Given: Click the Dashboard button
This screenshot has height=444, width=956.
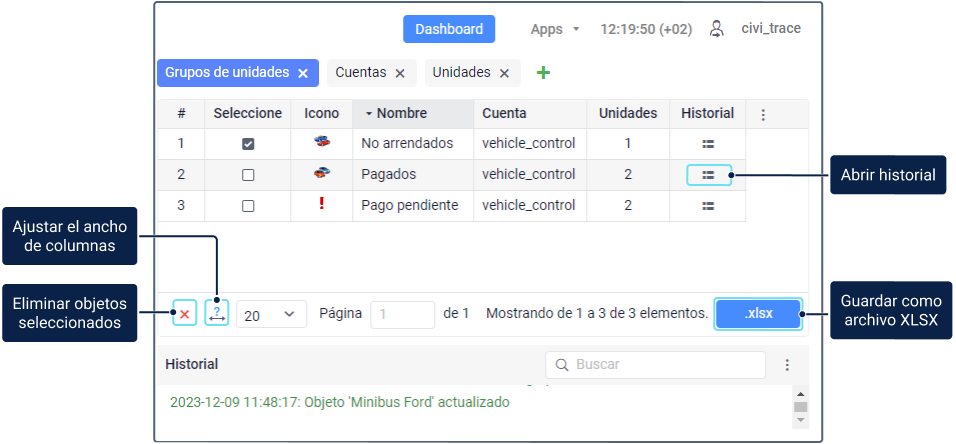Looking at the screenshot, I should tap(449, 29).
